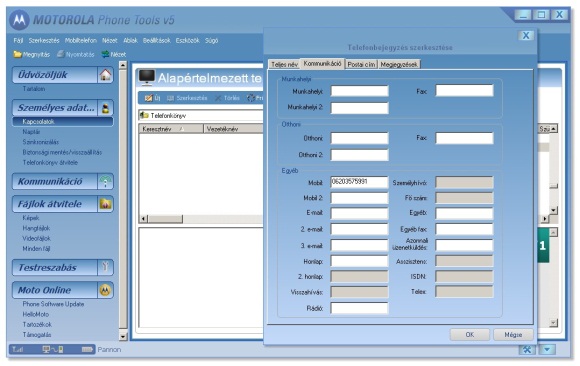The image size is (580, 366).
Task: Click the signal strength icon in status bar
Action: (18, 349)
